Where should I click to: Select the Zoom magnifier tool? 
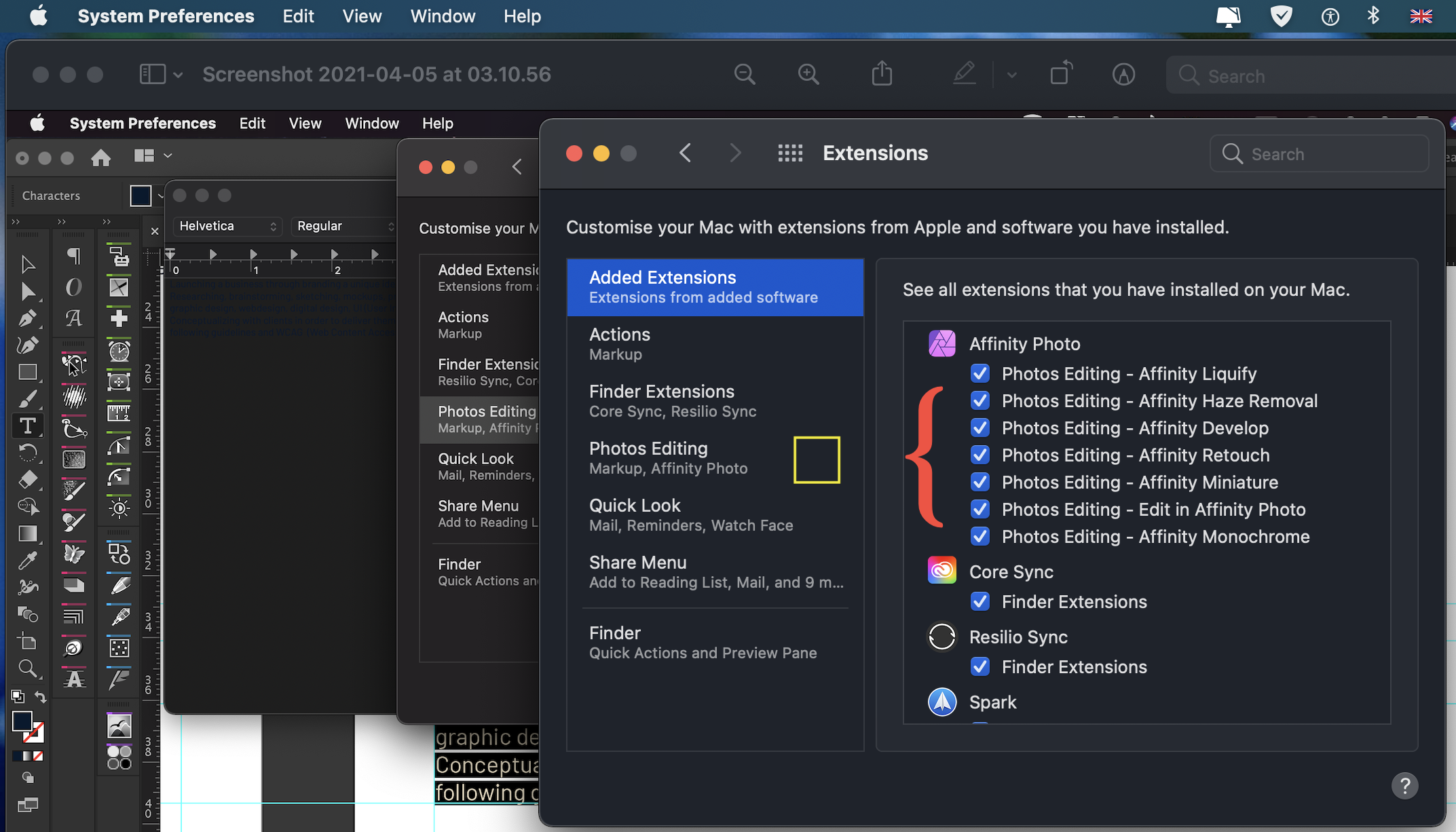[x=28, y=668]
